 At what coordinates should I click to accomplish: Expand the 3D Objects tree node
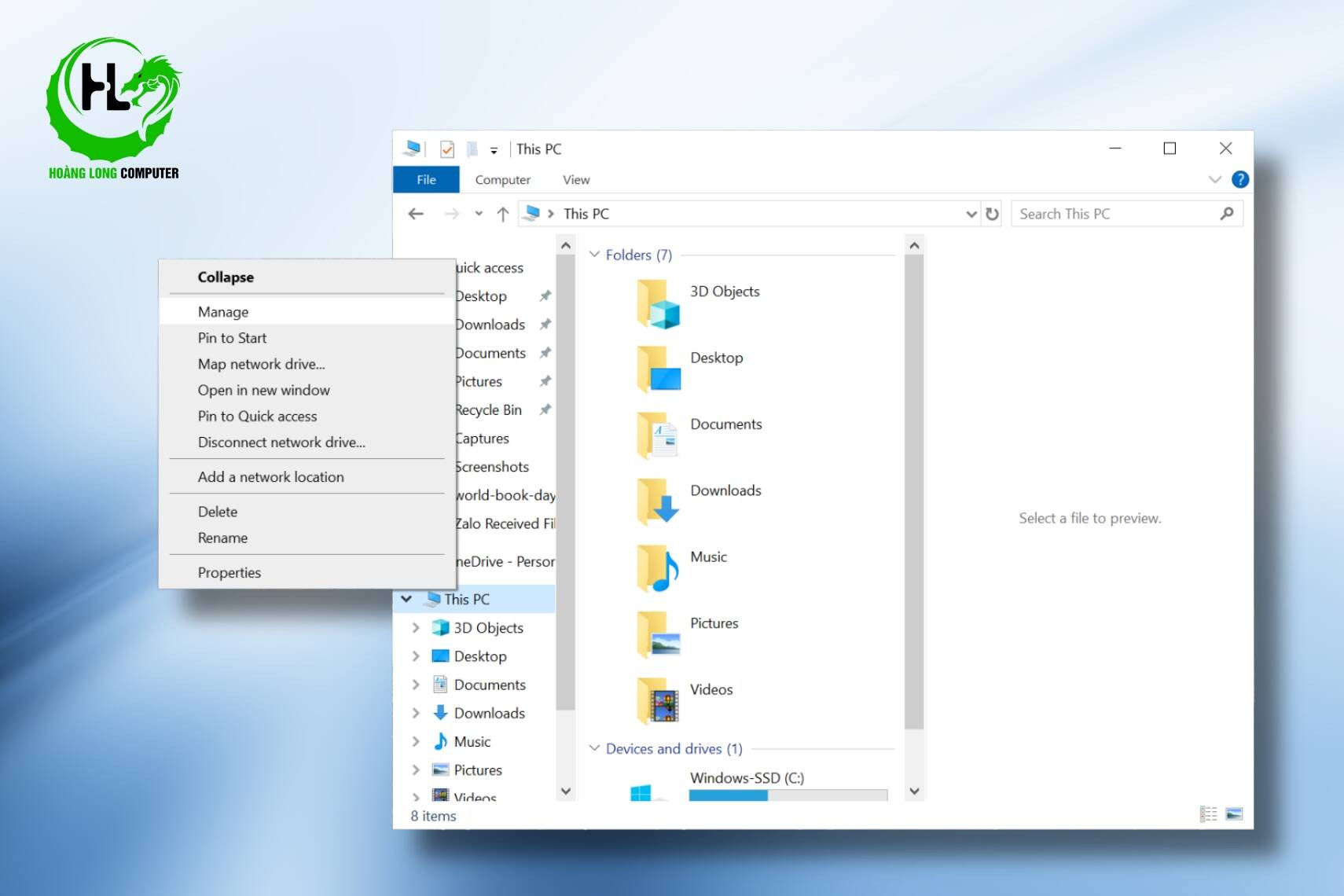tap(416, 627)
